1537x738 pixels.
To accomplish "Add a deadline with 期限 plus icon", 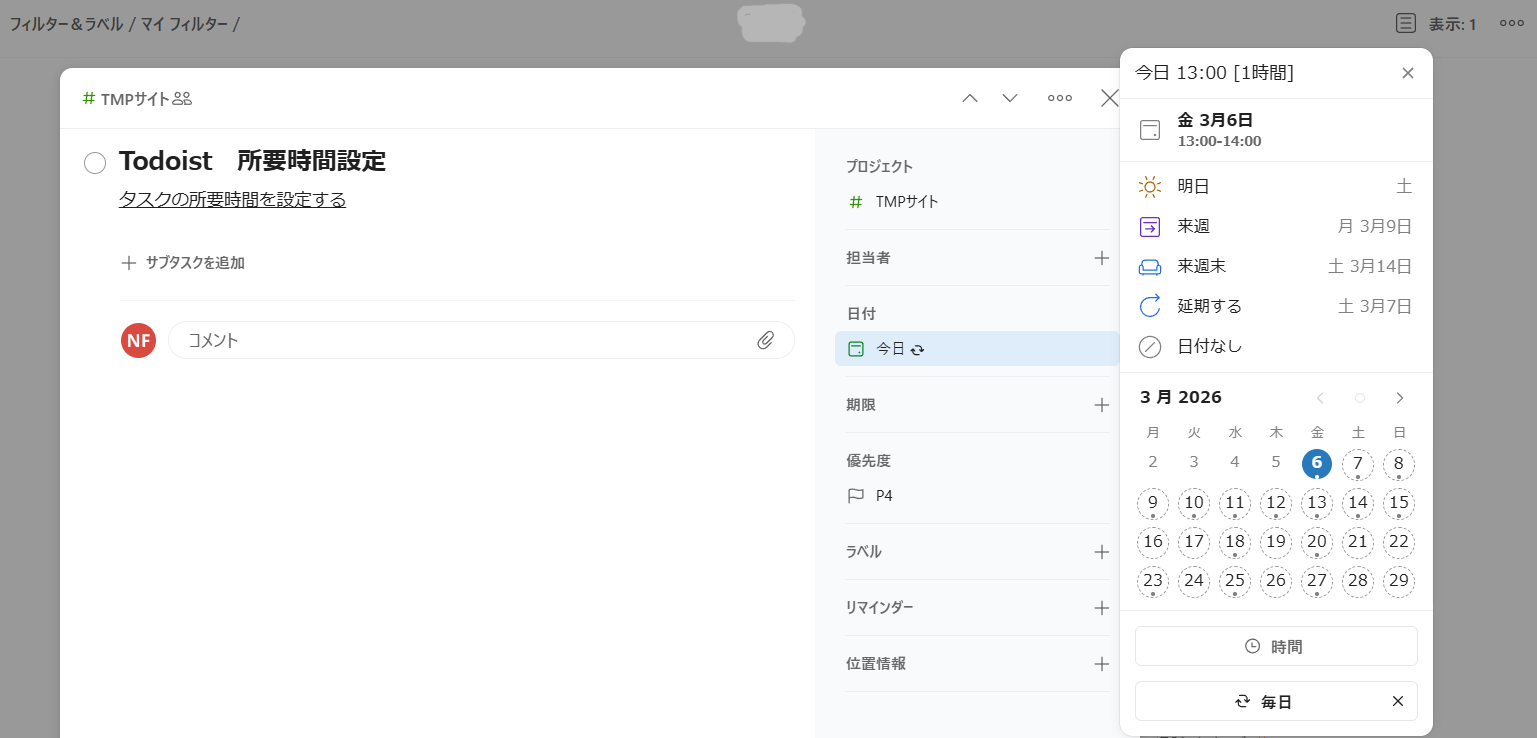I will point(1101,405).
